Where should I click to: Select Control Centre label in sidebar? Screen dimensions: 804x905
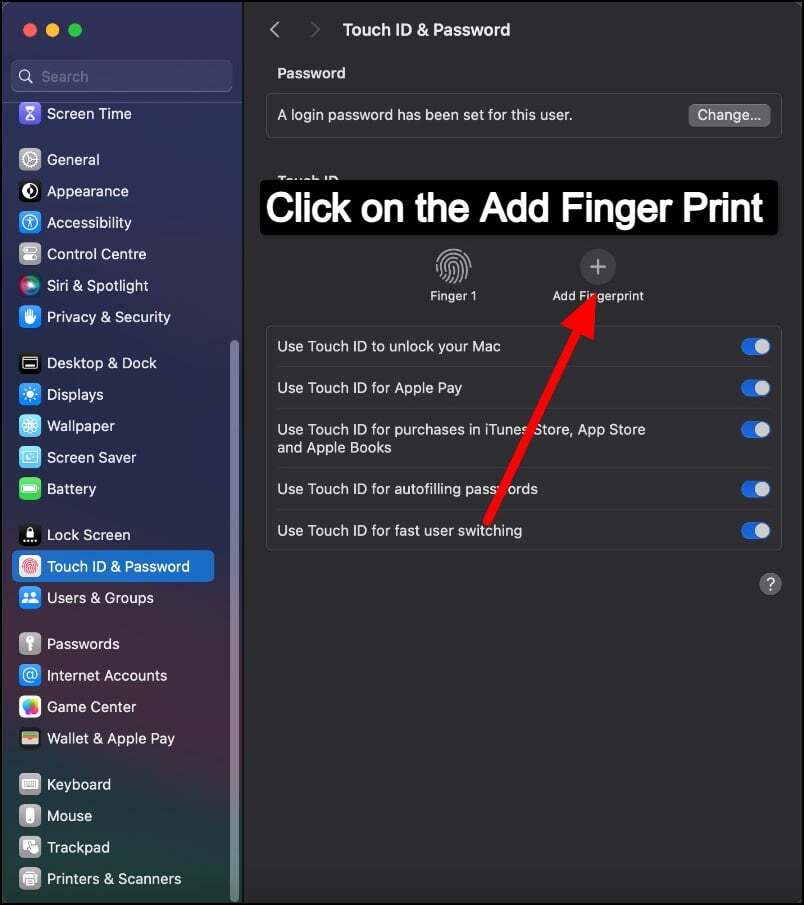97,254
